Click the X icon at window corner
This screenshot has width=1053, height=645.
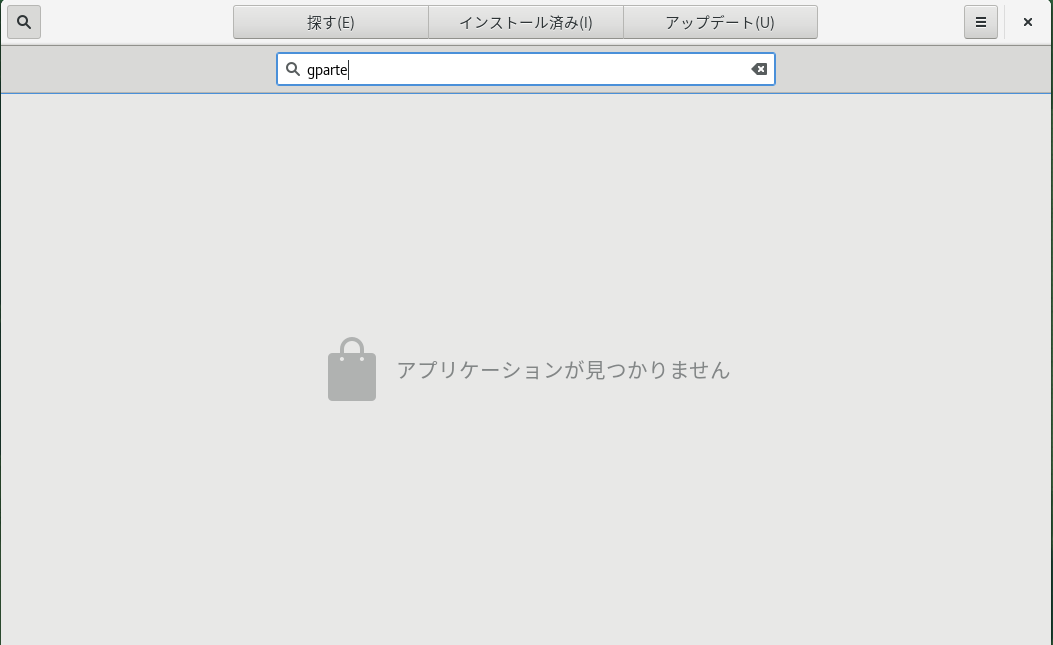click(1027, 22)
